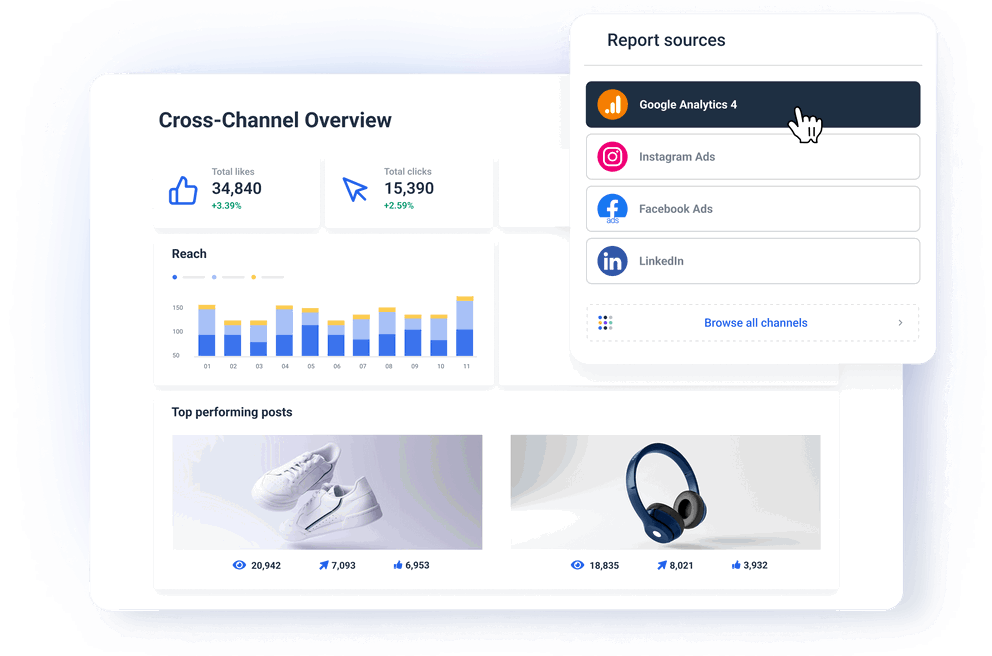This screenshot has height=656, width=992.
Task: Click the Browse all channels link
Action: click(x=756, y=322)
